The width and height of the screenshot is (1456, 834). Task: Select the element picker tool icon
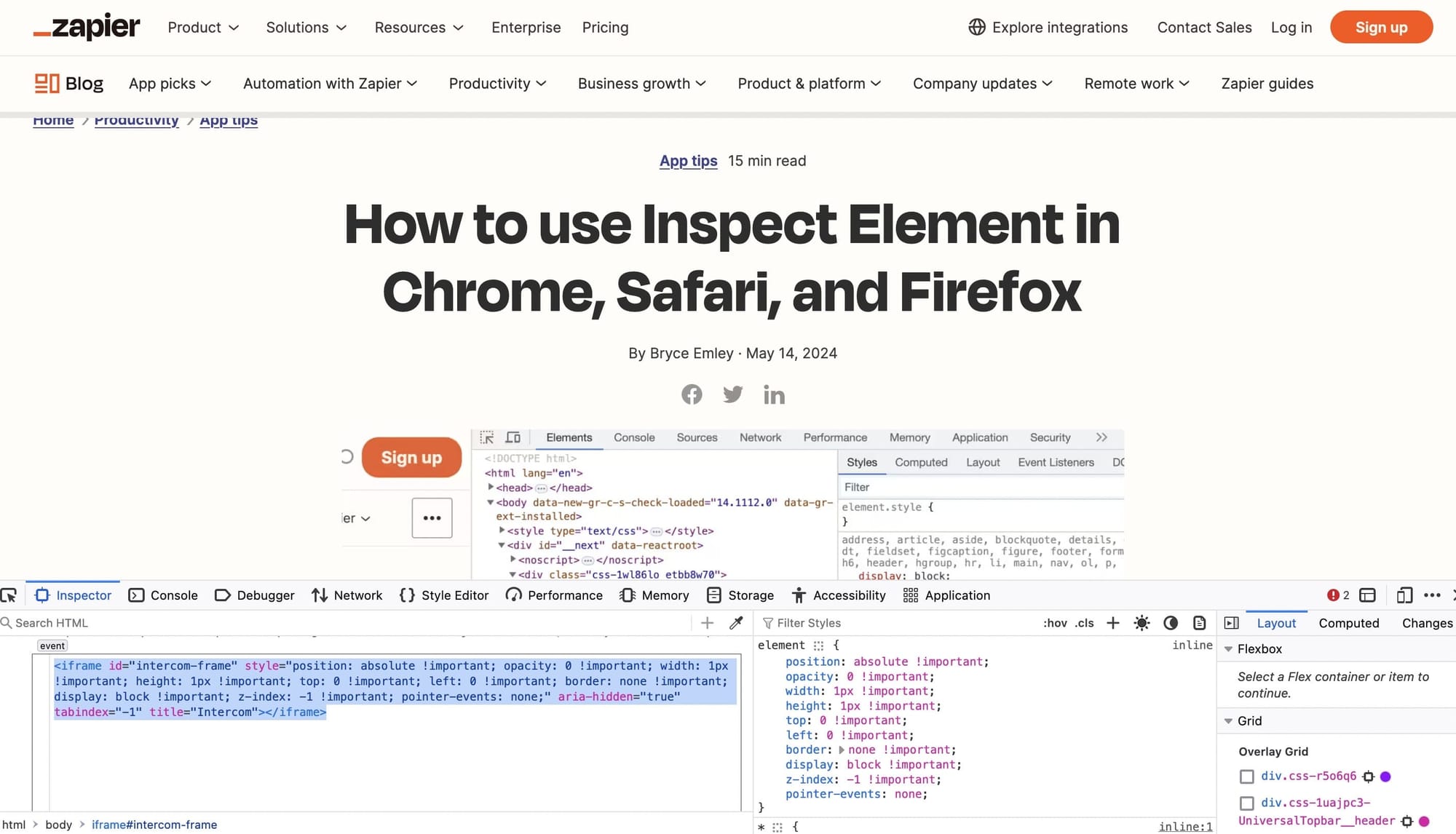[9, 594]
